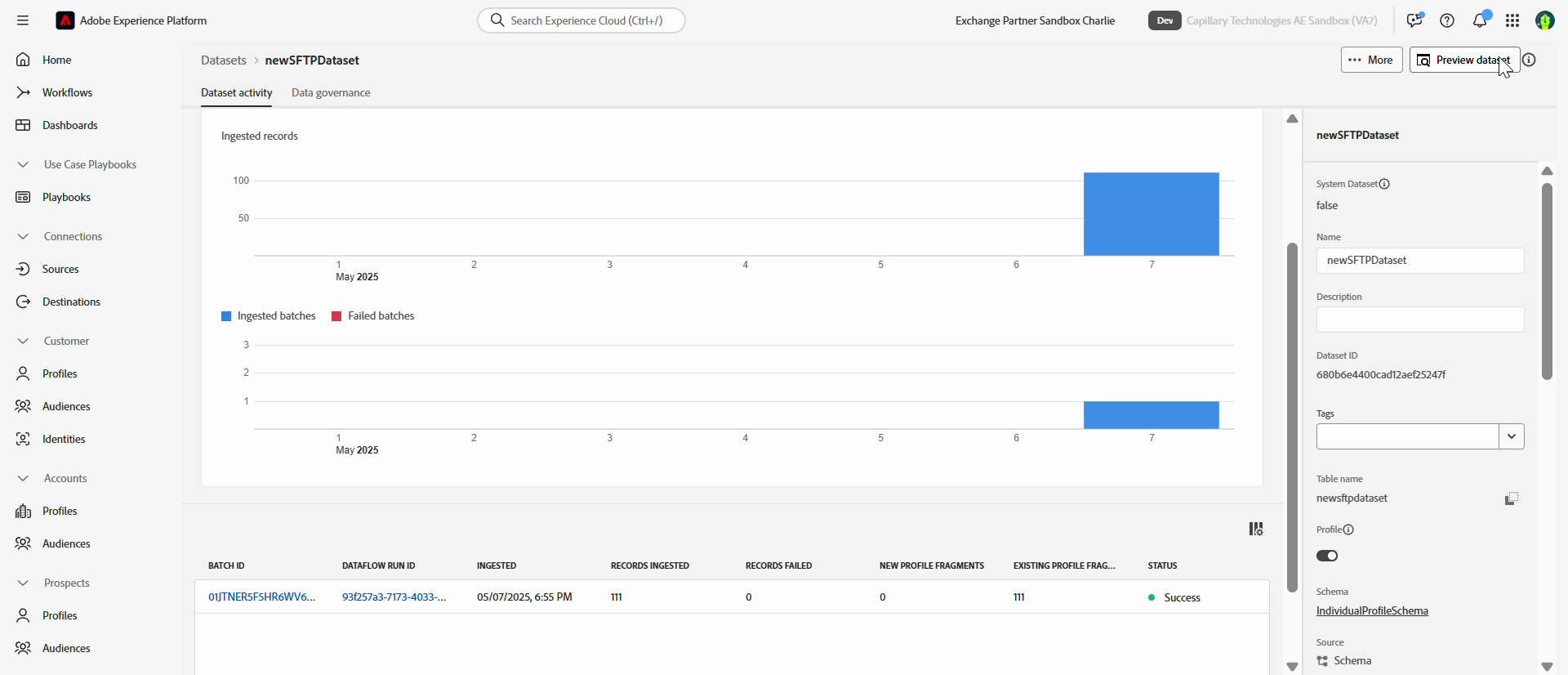Click the Dev sandbox badge
Screen dimensions: 1568x675
click(x=1165, y=20)
